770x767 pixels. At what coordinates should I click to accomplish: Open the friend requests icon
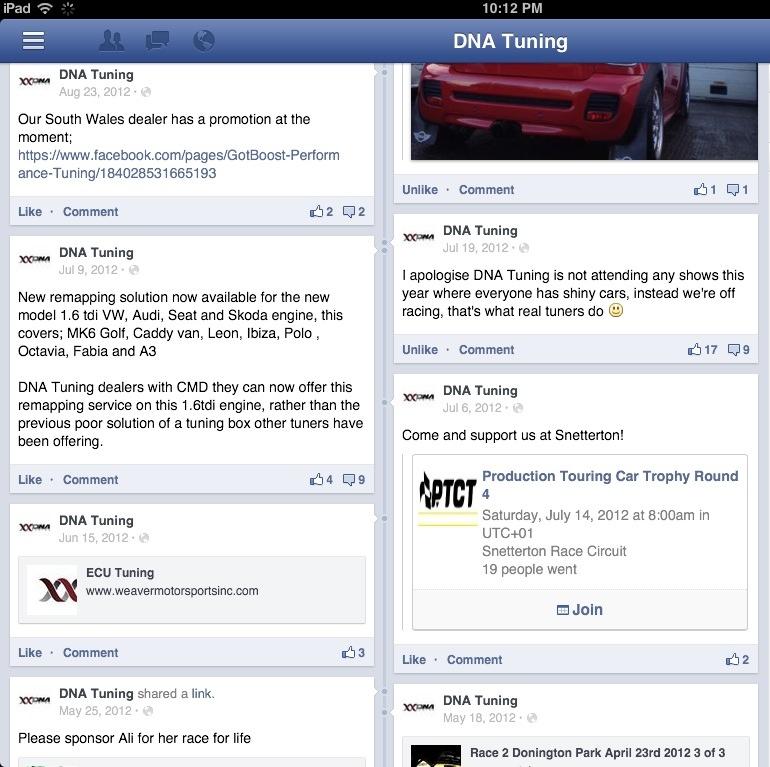pos(111,41)
